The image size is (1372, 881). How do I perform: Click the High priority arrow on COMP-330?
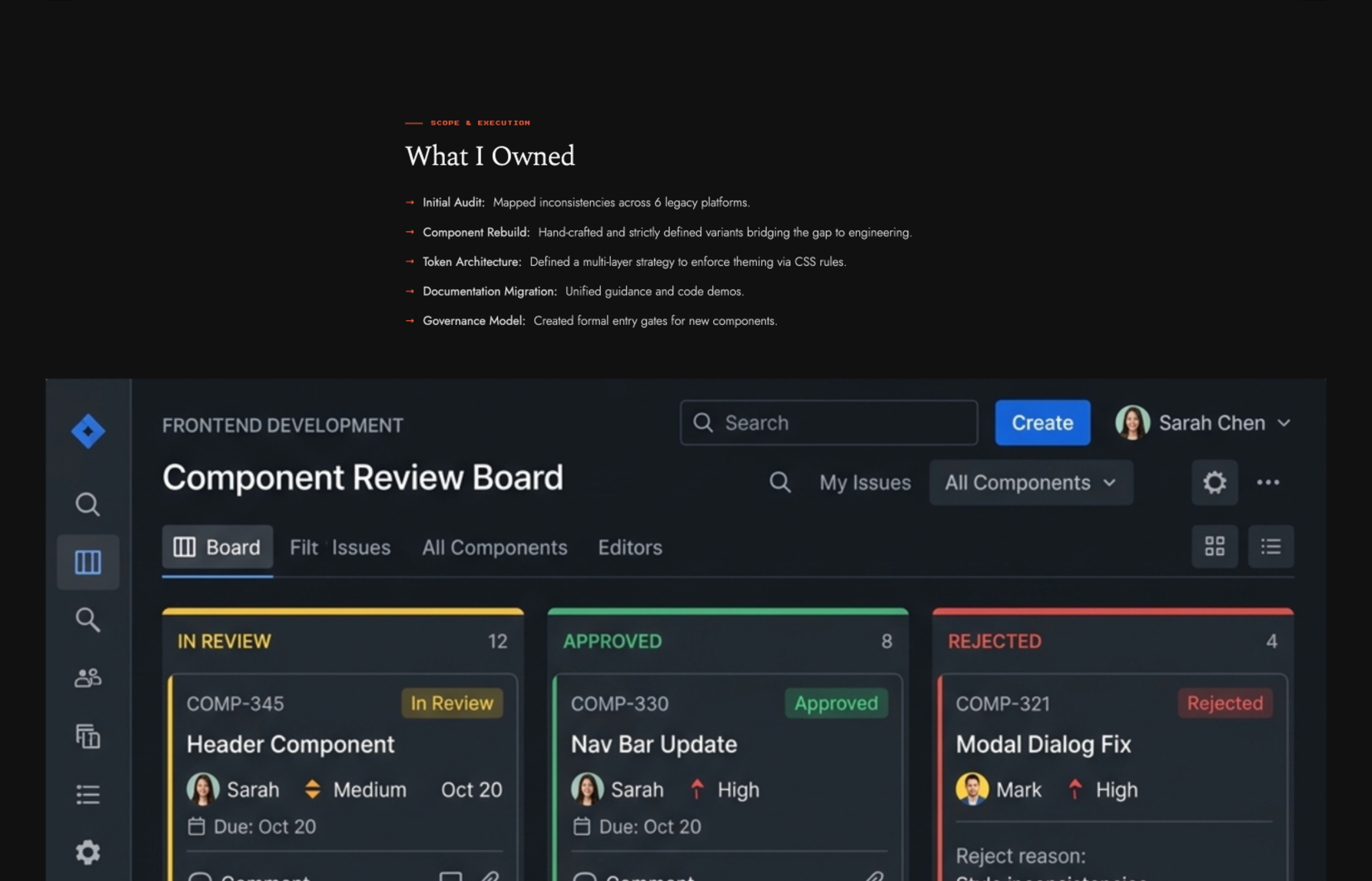[x=696, y=789]
